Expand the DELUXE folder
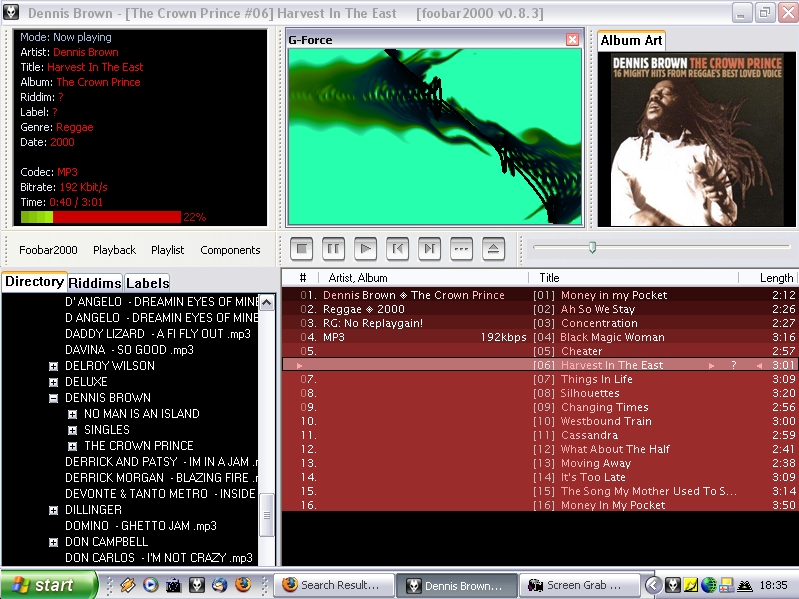Image resolution: width=799 pixels, height=599 pixels. [54, 382]
